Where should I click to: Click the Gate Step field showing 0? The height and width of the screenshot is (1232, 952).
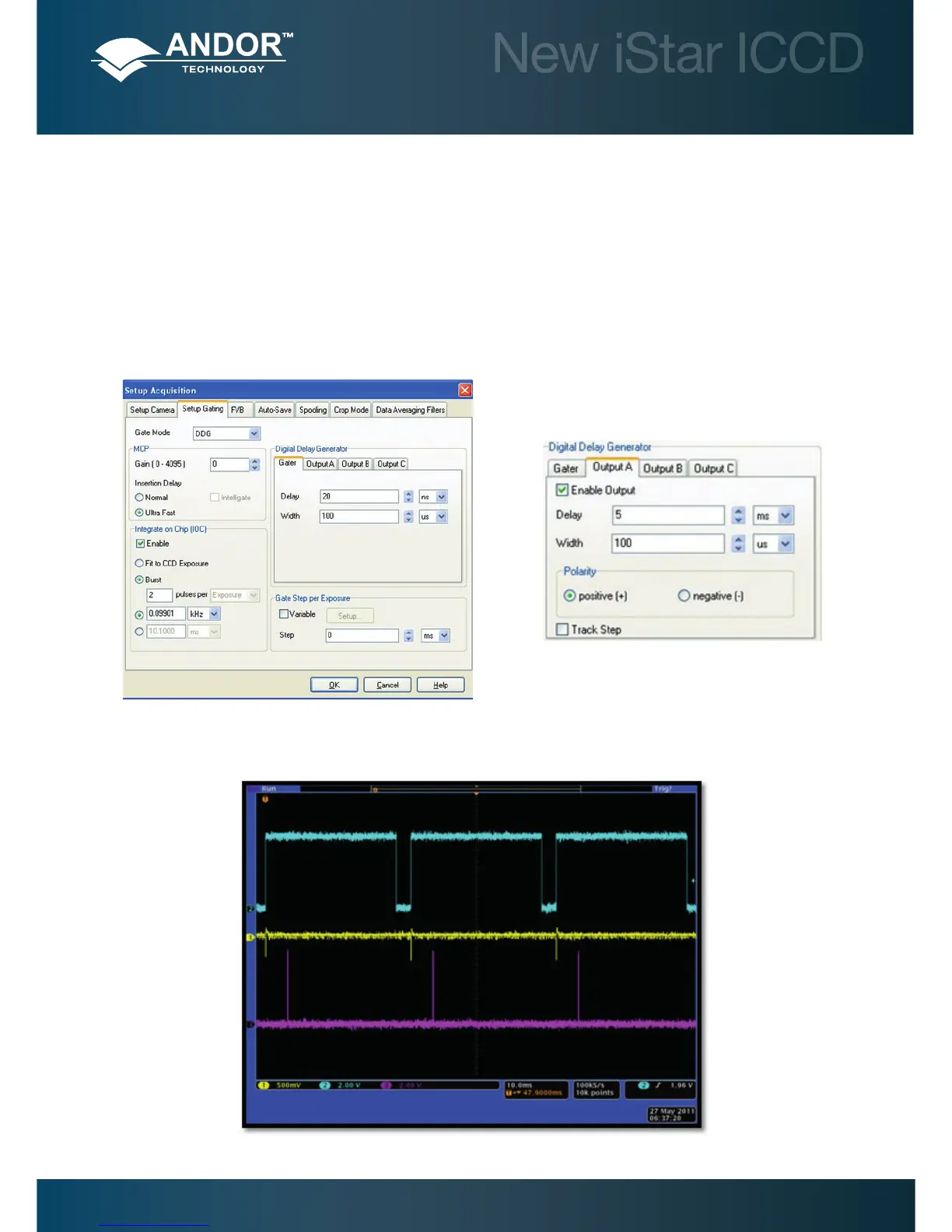pos(362,635)
